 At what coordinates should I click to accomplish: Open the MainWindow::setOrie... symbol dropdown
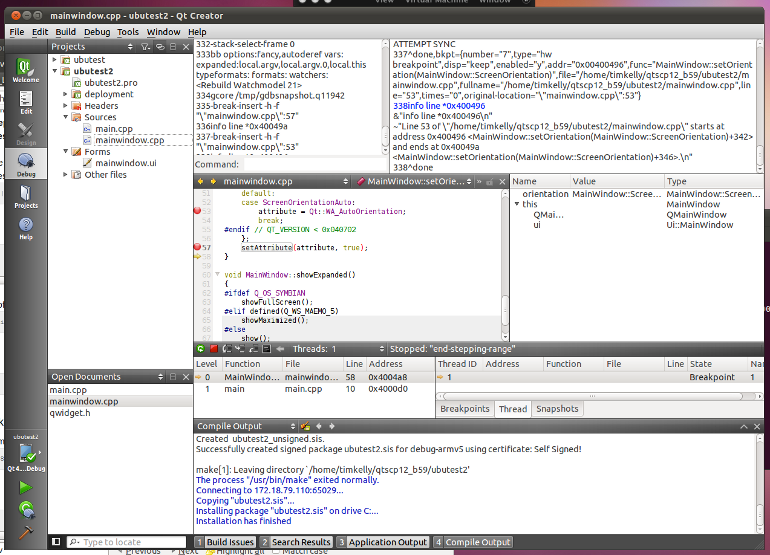[x=415, y=181]
